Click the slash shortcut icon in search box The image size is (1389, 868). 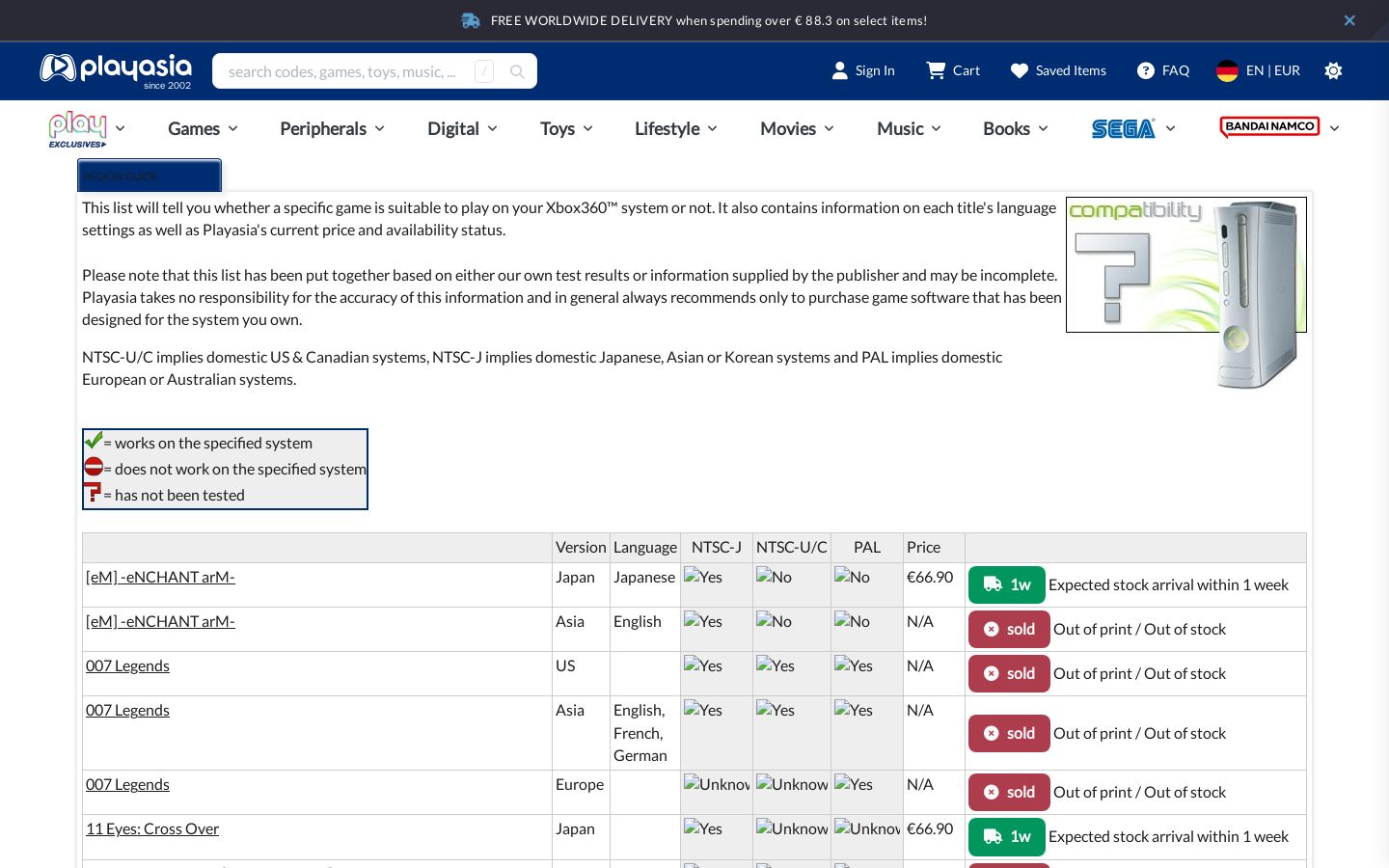coord(484,71)
